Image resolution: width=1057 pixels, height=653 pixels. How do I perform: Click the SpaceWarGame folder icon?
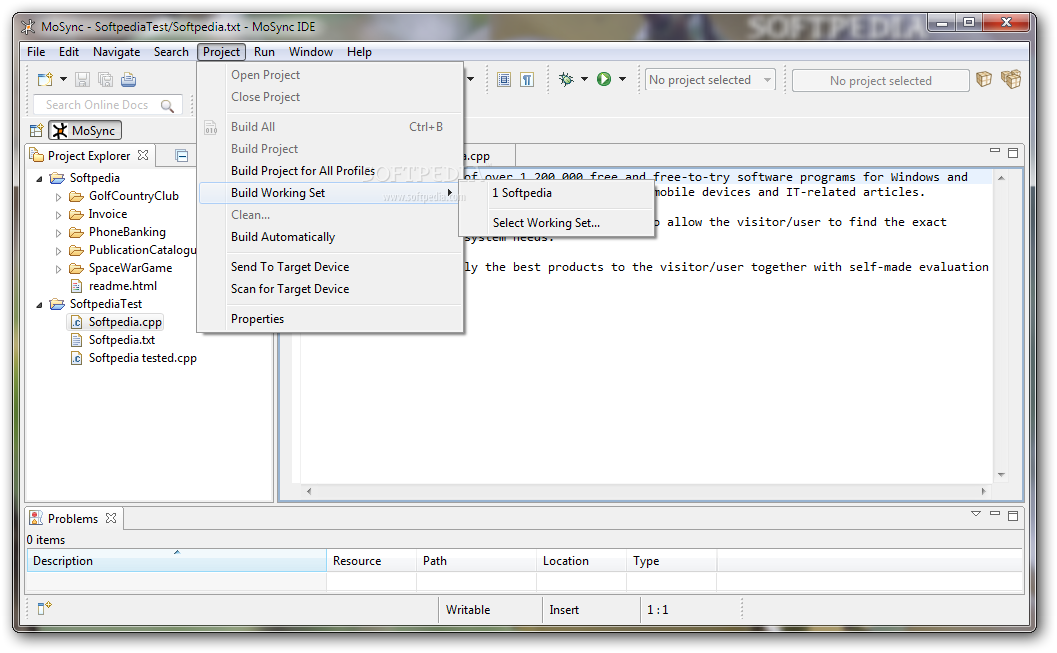coord(77,268)
